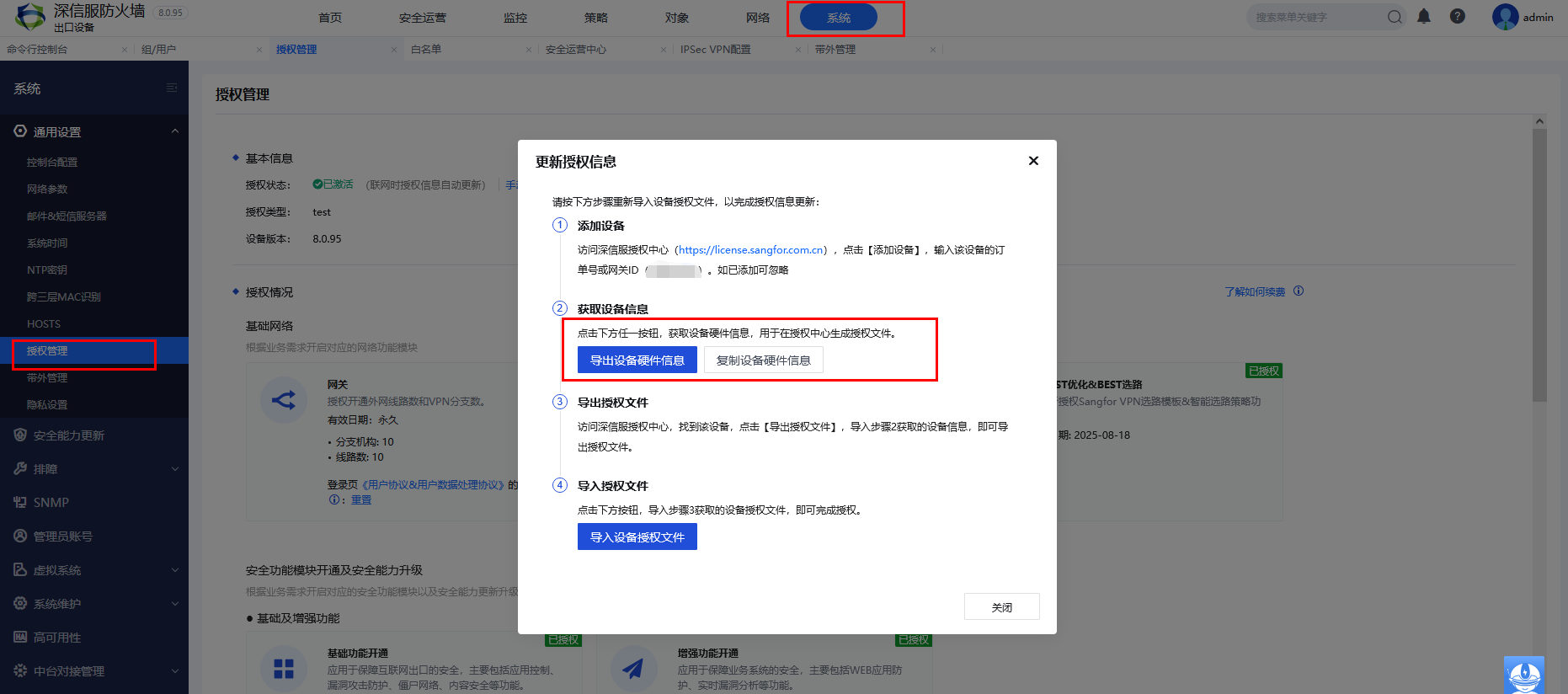The image size is (1568, 694).
Task: Expand the 虚拟系统 sidebar section
Action: [175, 570]
